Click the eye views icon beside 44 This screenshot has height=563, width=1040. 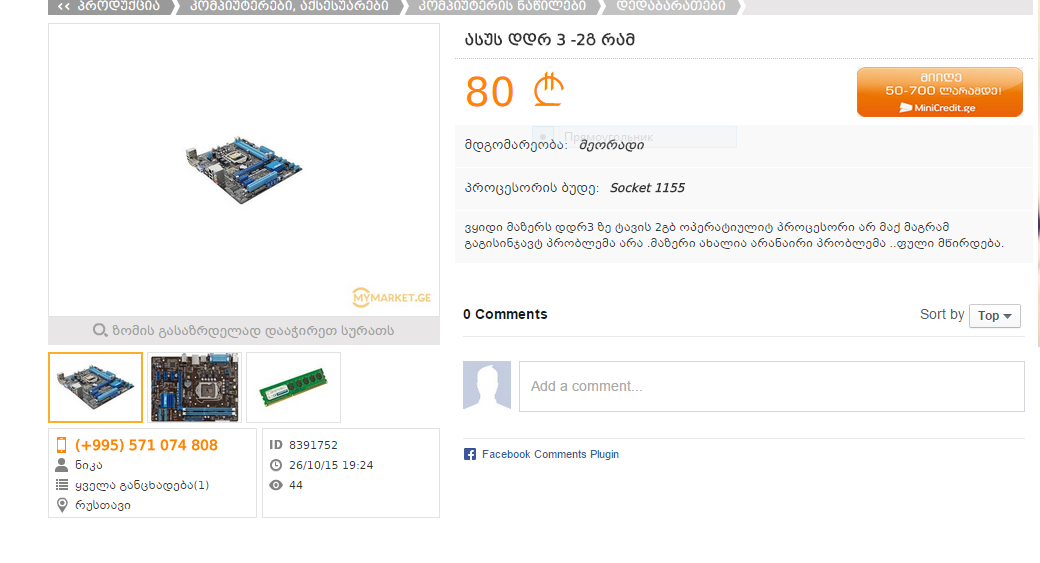276,485
